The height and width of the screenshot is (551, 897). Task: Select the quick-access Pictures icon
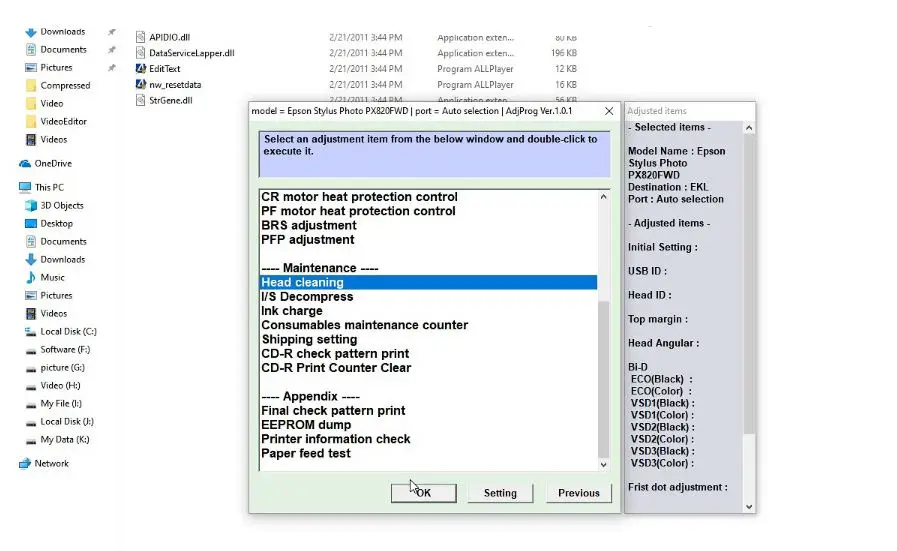pyautogui.click(x=31, y=68)
